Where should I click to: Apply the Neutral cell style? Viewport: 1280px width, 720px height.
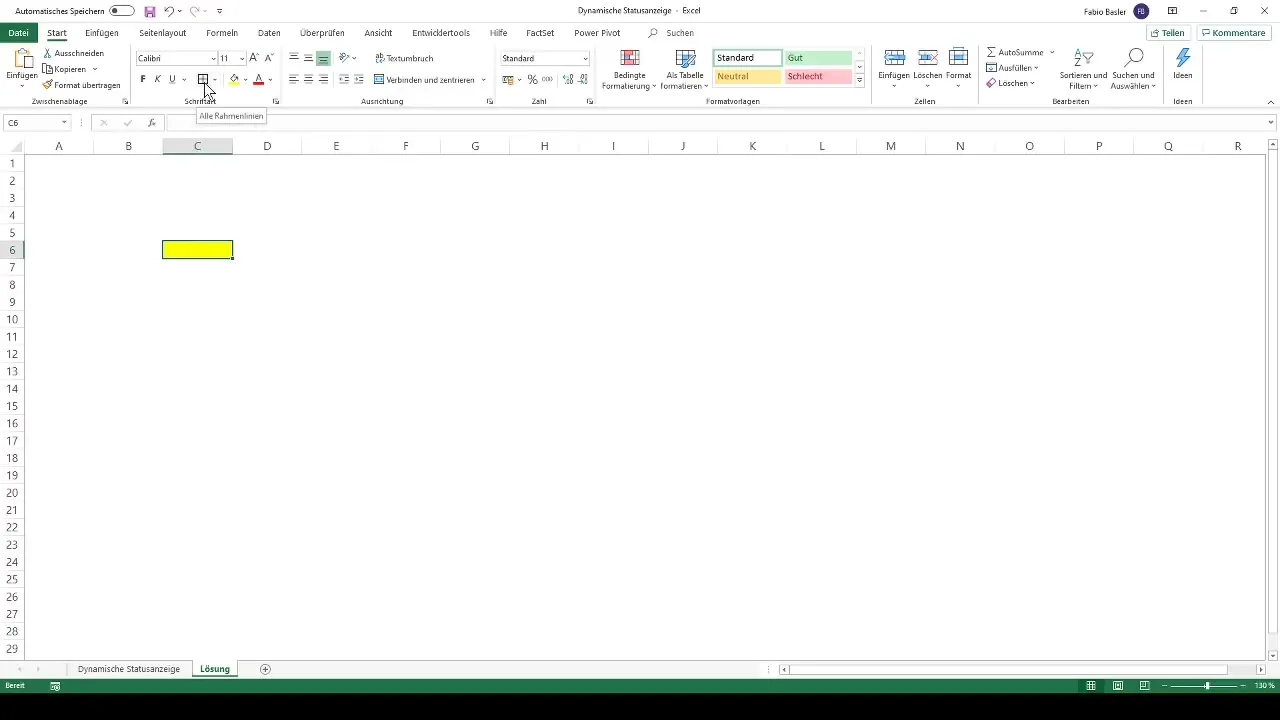748,77
